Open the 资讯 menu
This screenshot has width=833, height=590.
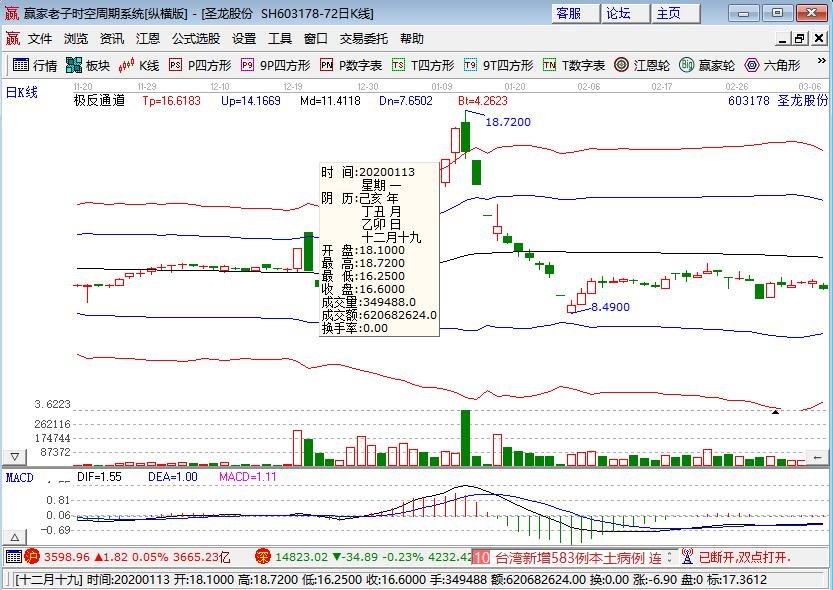coord(112,39)
